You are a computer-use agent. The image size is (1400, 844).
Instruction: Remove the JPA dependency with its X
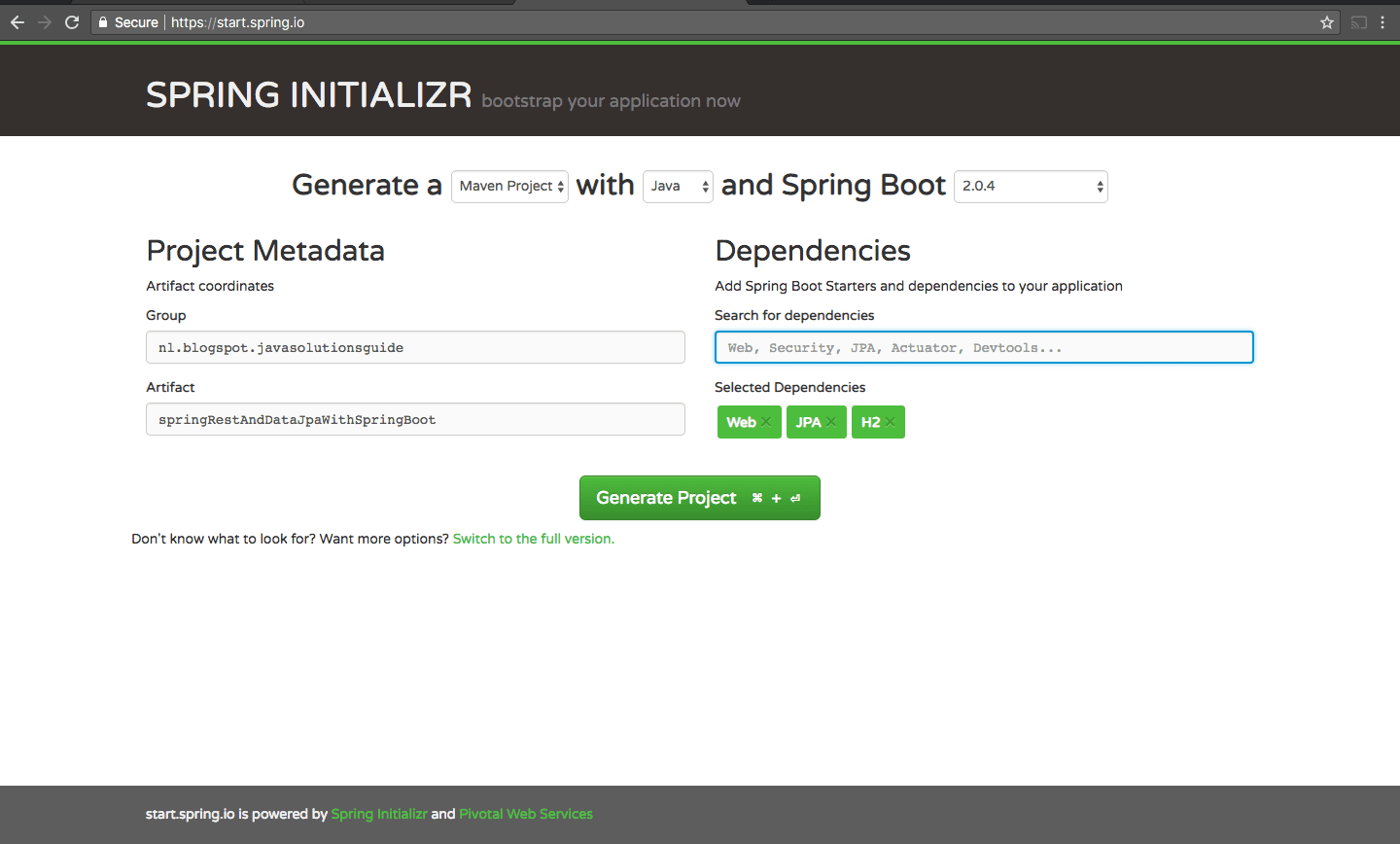click(x=831, y=422)
